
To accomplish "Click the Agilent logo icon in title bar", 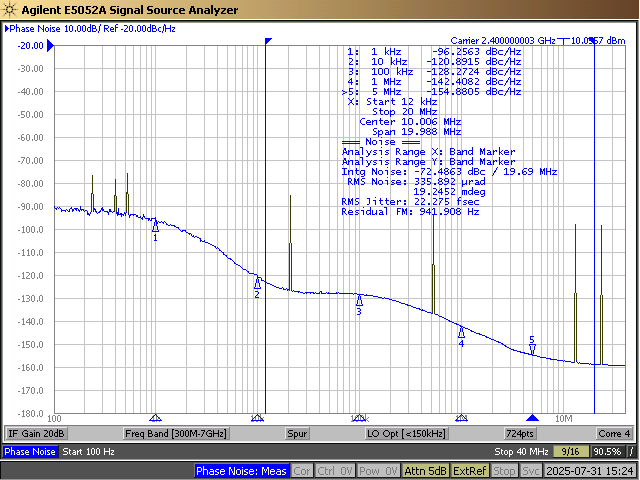I will tap(9, 9).
